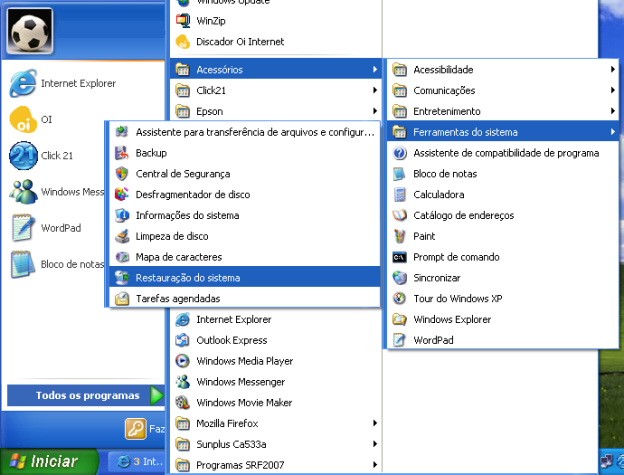Expand Entretenimento submenu arrow

coord(613,111)
